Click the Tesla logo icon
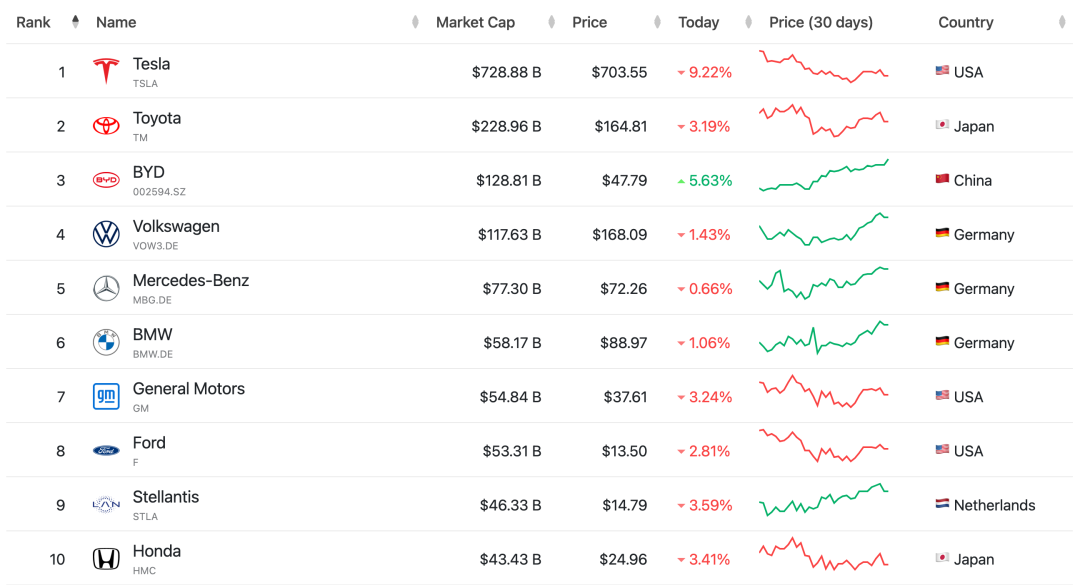Screen dimensions: 1080x585 pyautogui.click(x=106, y=72)
